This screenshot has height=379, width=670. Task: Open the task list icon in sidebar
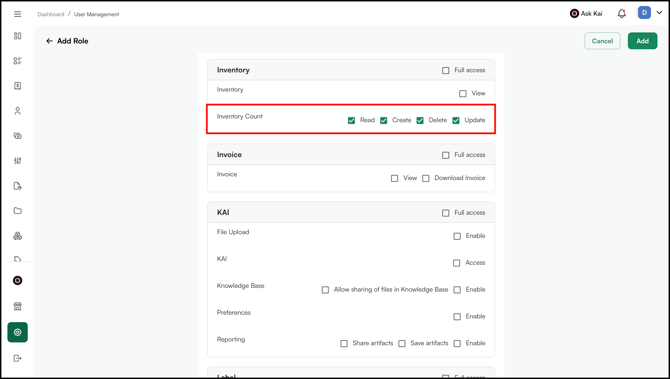click(x=18, y=61)
